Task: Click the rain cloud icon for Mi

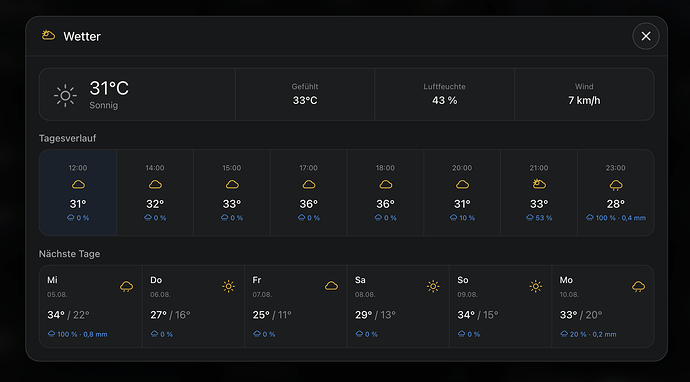Action: point(126,287)
